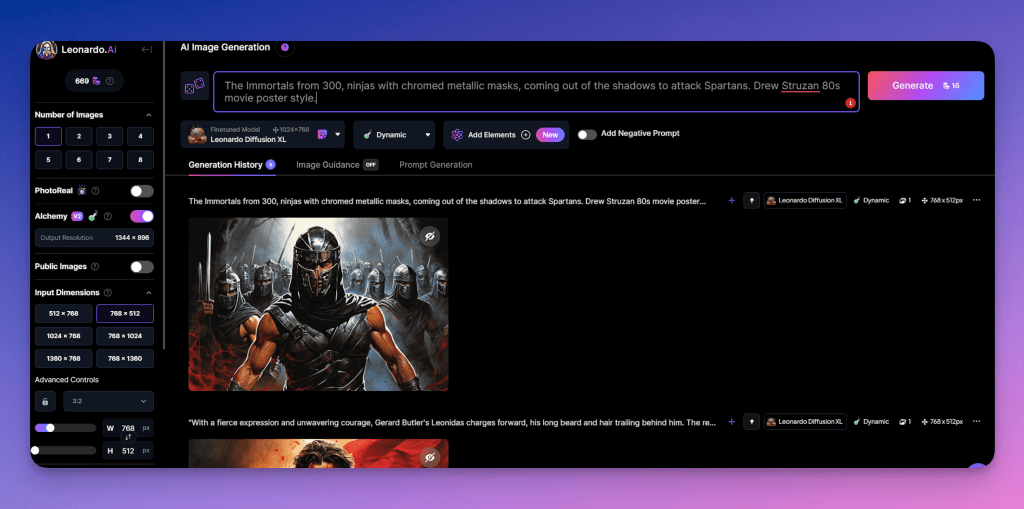
Task: Click inside the prompt text box
Action: (536, 91)
